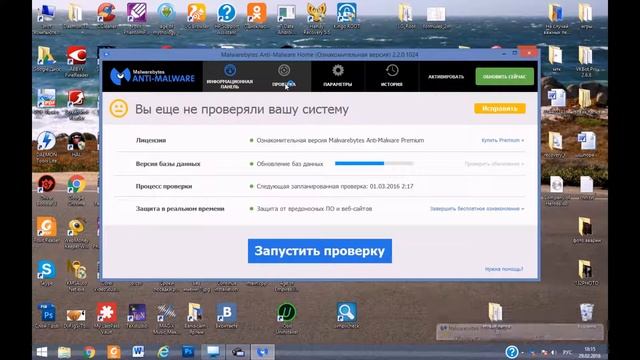The width and height of the screenshot is (640, 360).
Task: Open the Google Drive desktop shortcut
Action: (46, 59)
